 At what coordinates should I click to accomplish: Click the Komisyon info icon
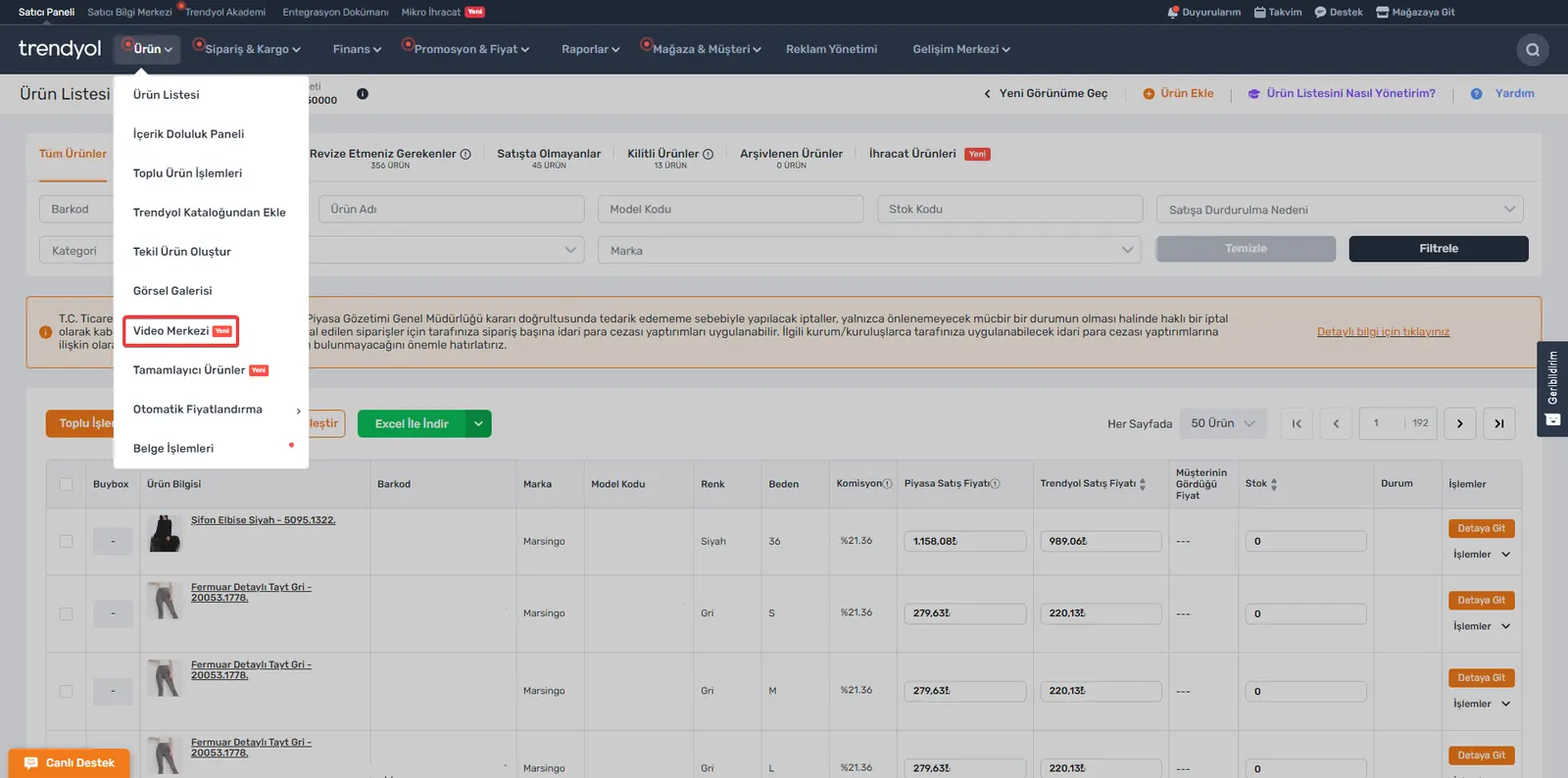pyautogui.click(x=888, y=484)
